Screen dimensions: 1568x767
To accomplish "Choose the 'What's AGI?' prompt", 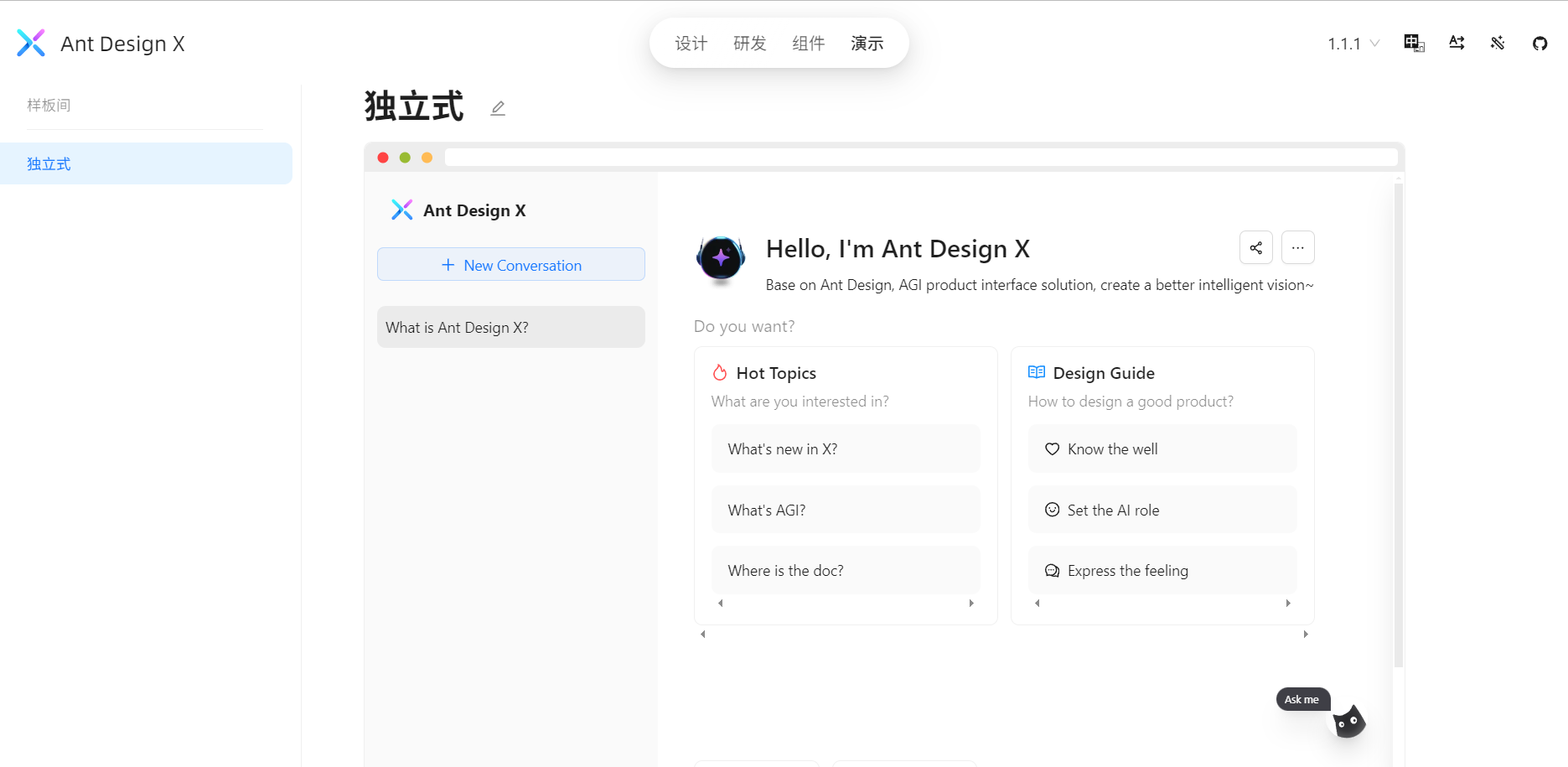I will 846,510.
